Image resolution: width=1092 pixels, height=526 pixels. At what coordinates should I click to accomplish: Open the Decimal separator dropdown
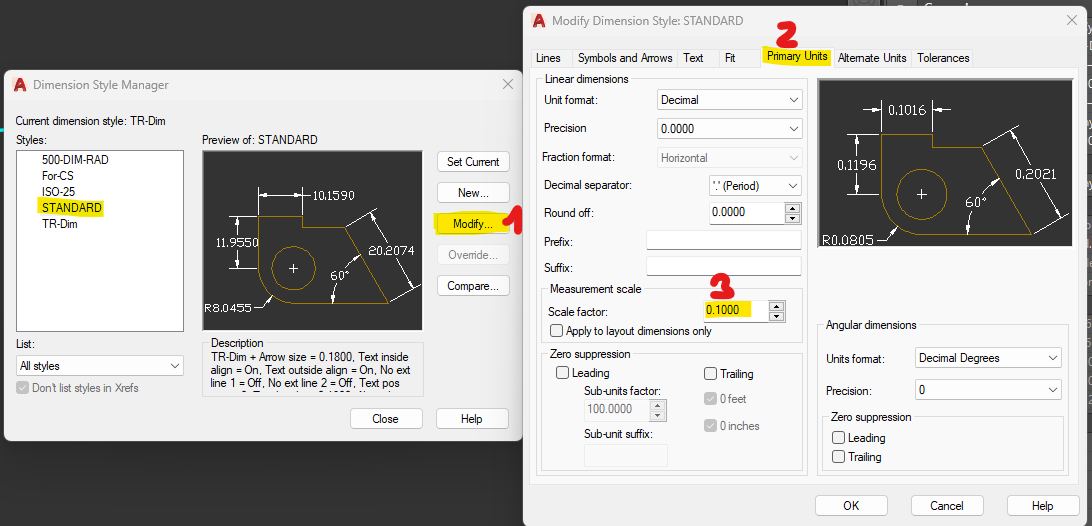[755, 185]
